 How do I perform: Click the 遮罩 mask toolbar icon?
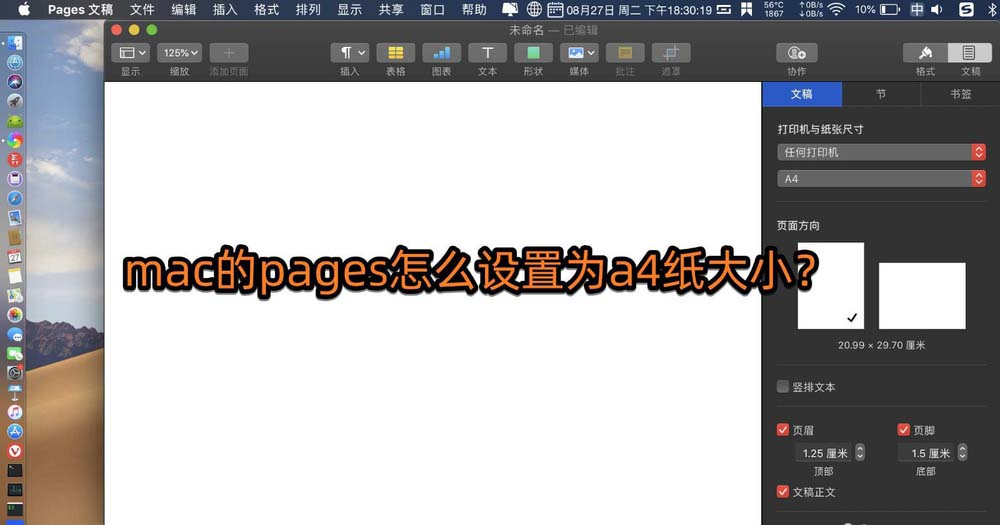671,53
